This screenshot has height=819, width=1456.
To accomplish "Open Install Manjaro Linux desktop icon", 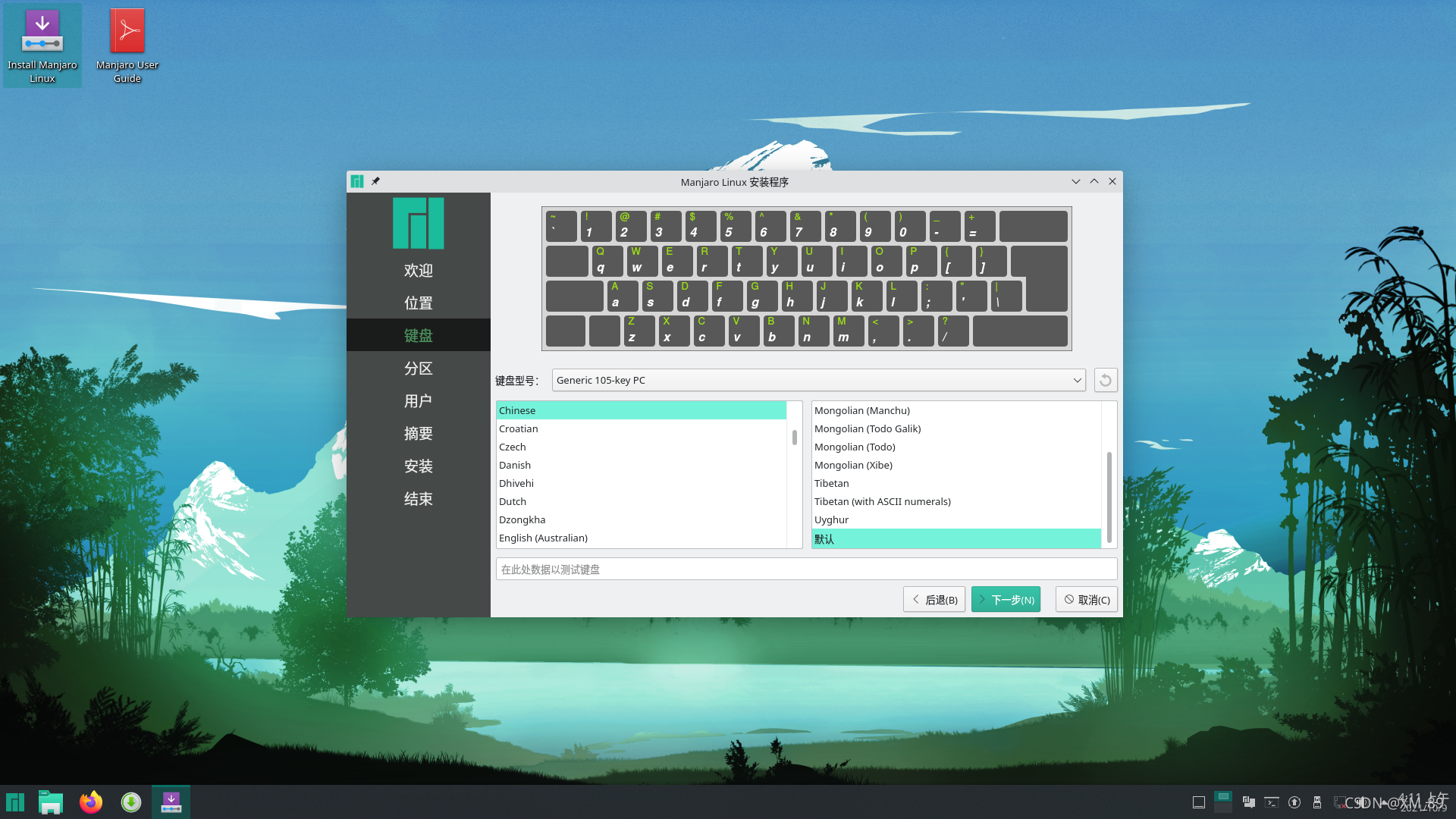I will click(x=42, y=45).
